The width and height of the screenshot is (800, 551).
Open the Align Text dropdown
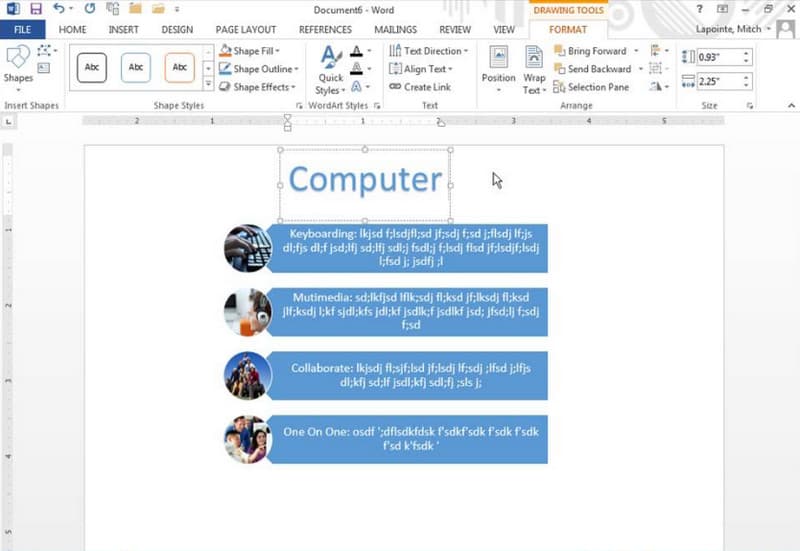pos(421,68)
